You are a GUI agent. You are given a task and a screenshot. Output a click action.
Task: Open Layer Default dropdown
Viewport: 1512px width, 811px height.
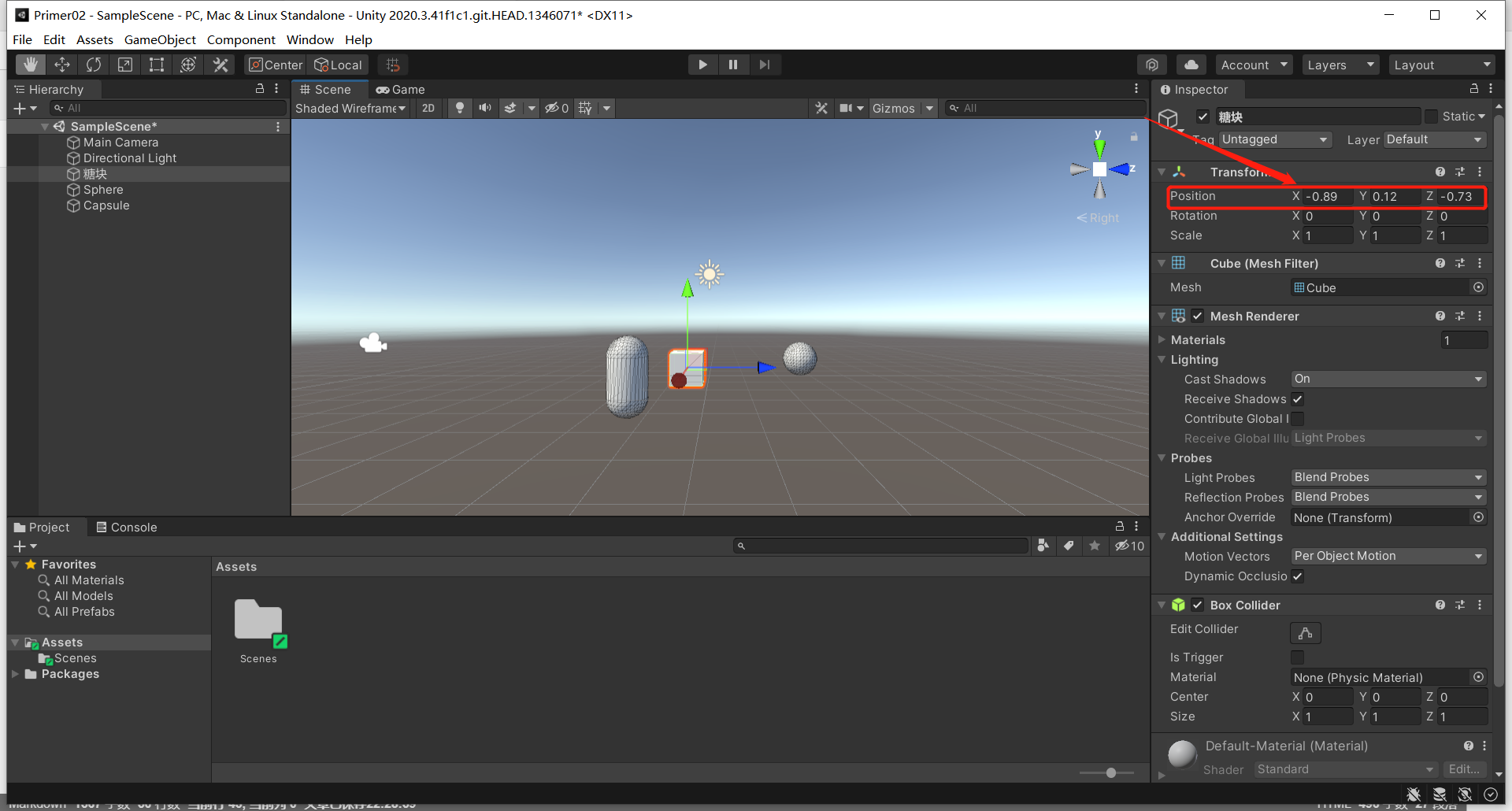click(1435, 139)
